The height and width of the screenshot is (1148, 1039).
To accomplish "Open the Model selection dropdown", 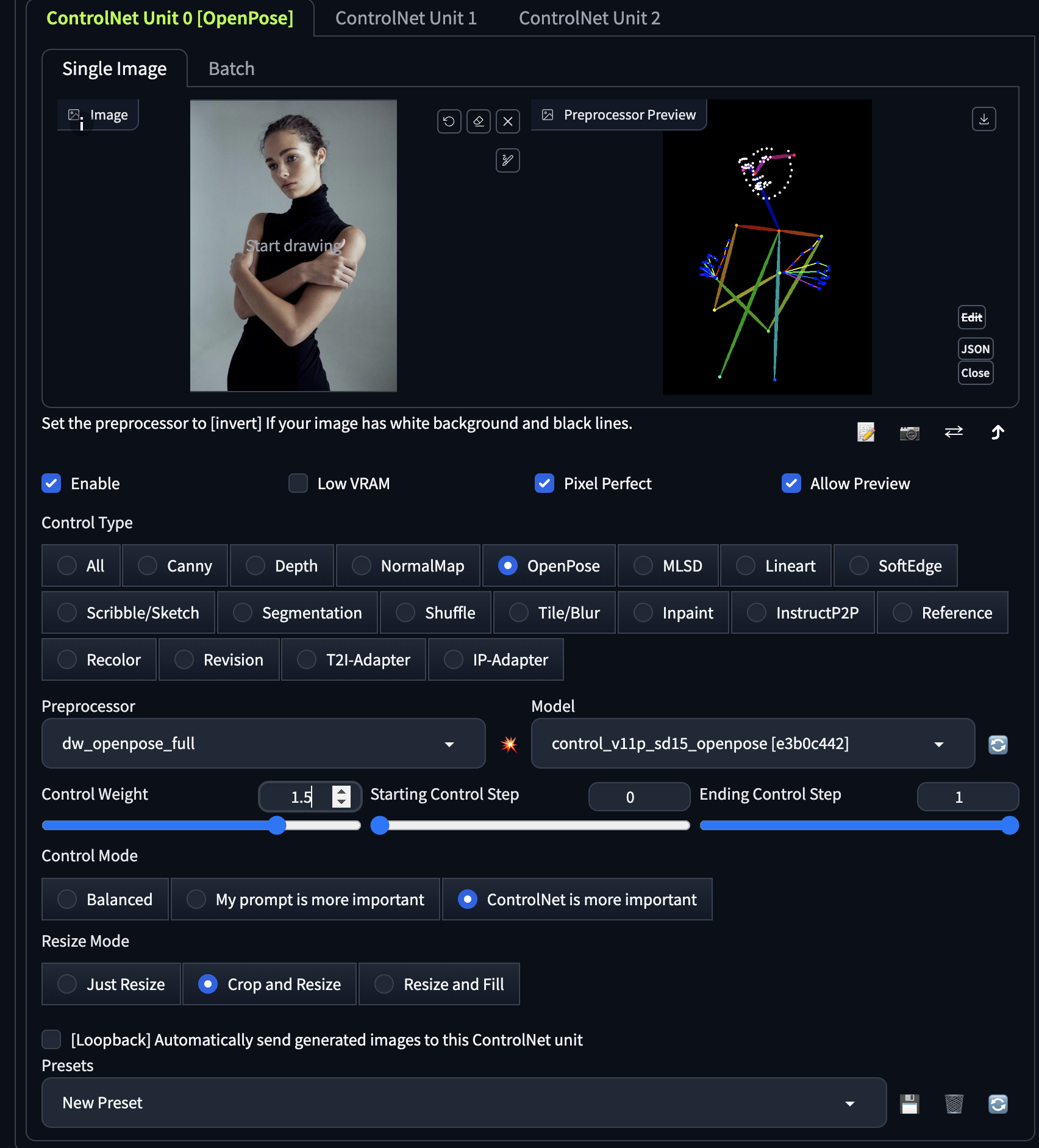I will pos(752,743).
